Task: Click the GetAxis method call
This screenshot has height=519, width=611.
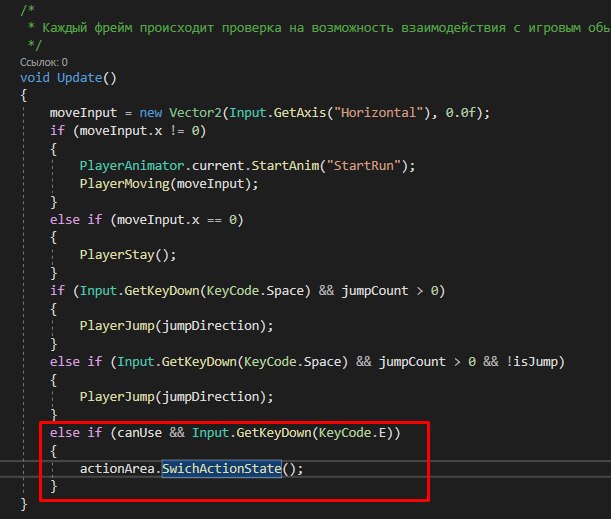Action: tap(300, 113)
